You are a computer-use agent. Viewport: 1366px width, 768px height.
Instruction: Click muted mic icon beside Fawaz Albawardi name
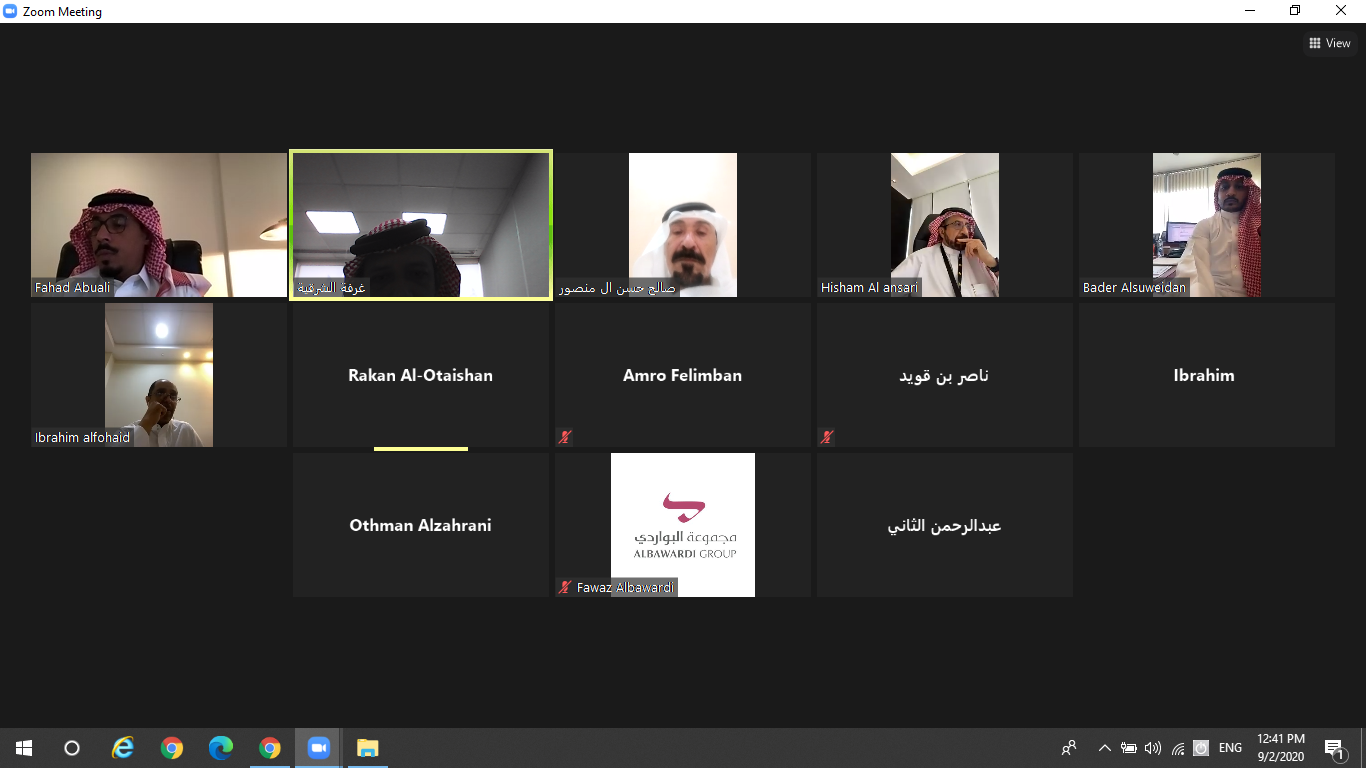(x=565, y=588)
